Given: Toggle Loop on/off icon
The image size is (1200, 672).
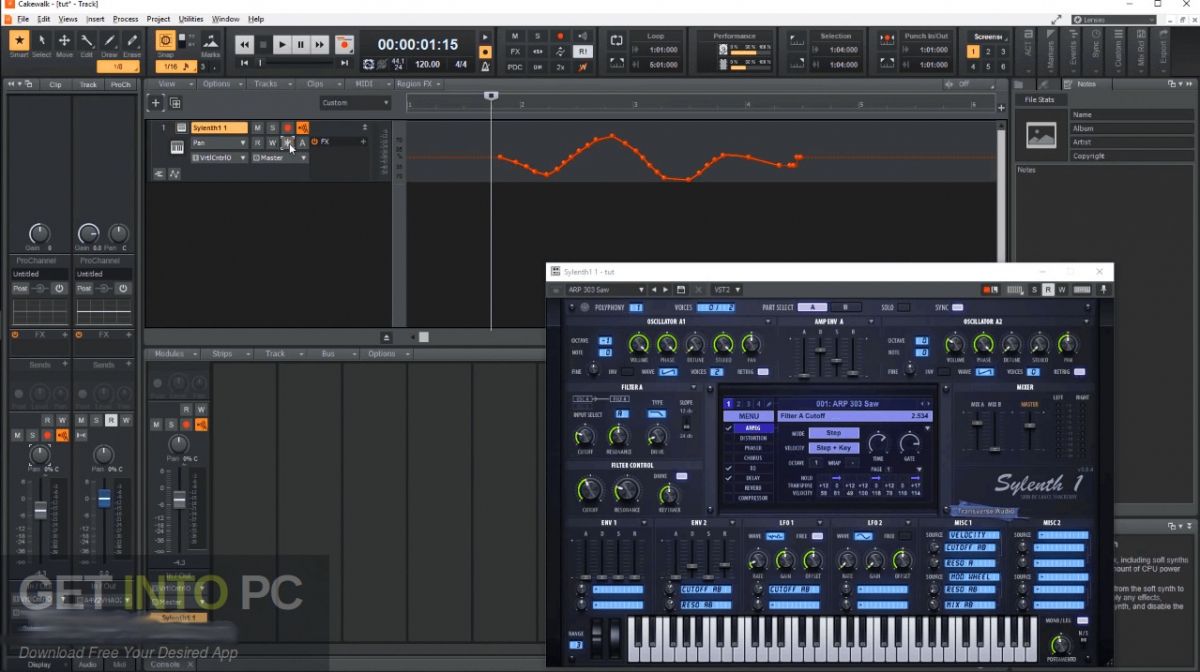Looking at the screenshot, I should [x=616, y=41].
